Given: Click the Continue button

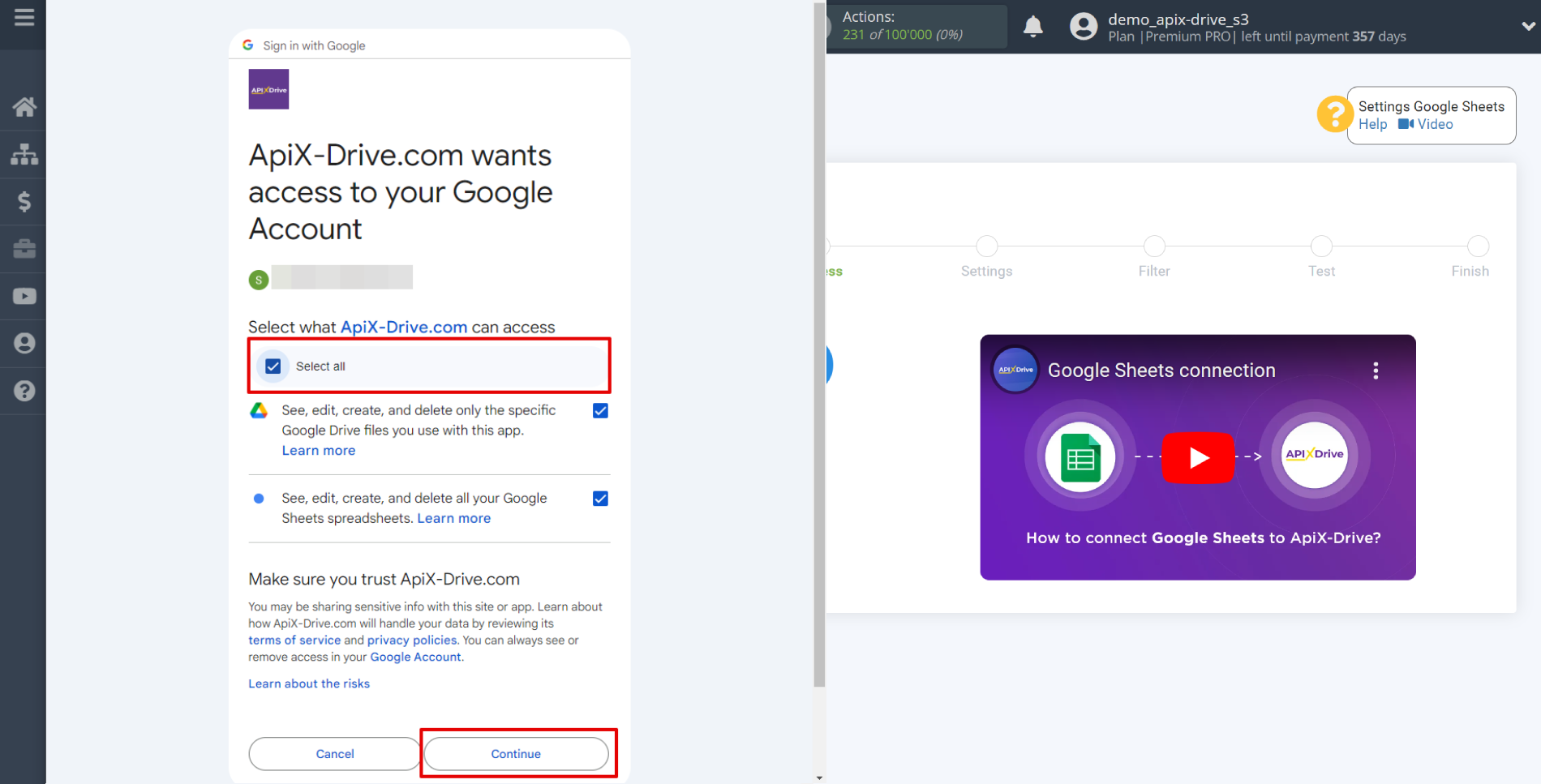Looking at the screenshot, I should tap(516, 754).
